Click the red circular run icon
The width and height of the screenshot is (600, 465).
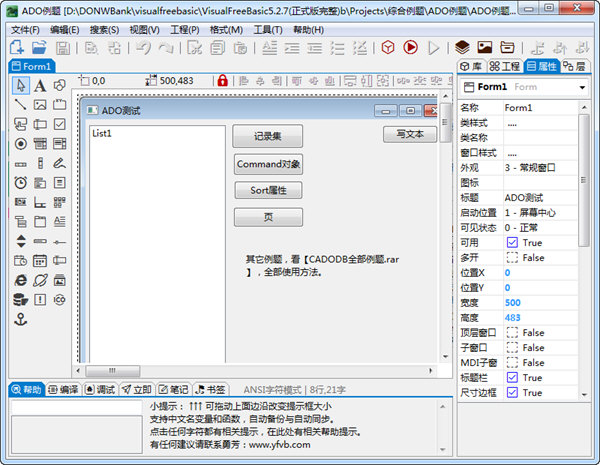[411, 47]
